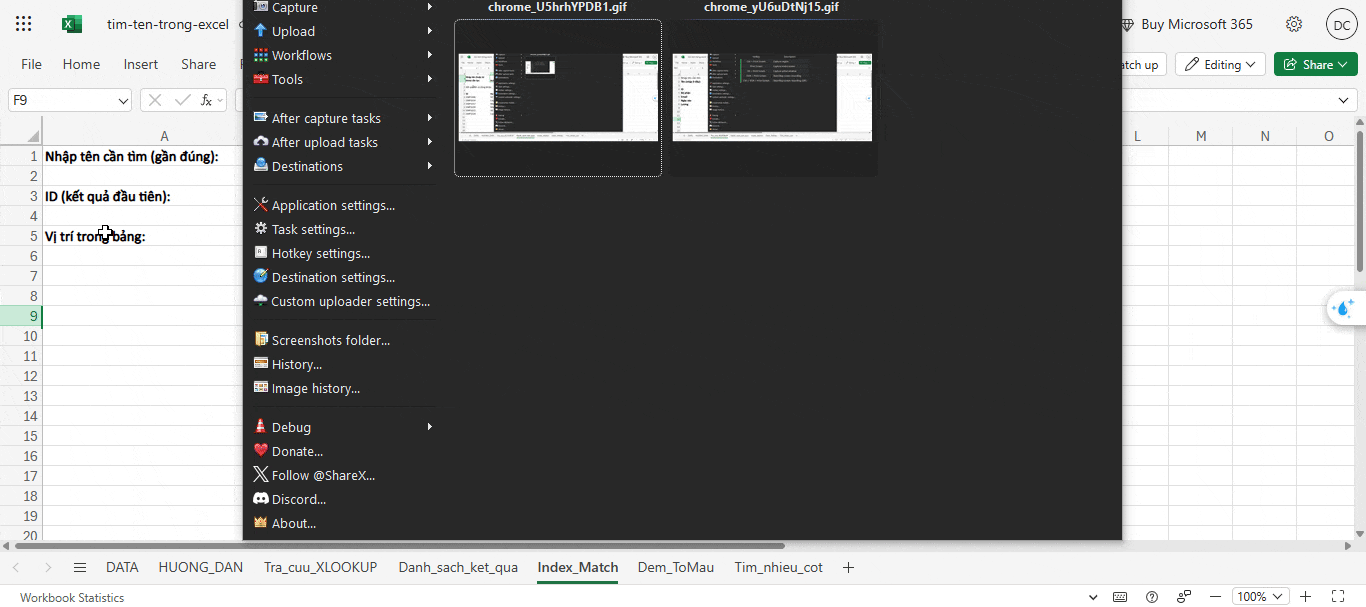This screenshot has width=1366, height=607.
Task: Switch to the Tim_nhieu_cot sheet tab
Action: pyautogui.click(x=778, y=567)
